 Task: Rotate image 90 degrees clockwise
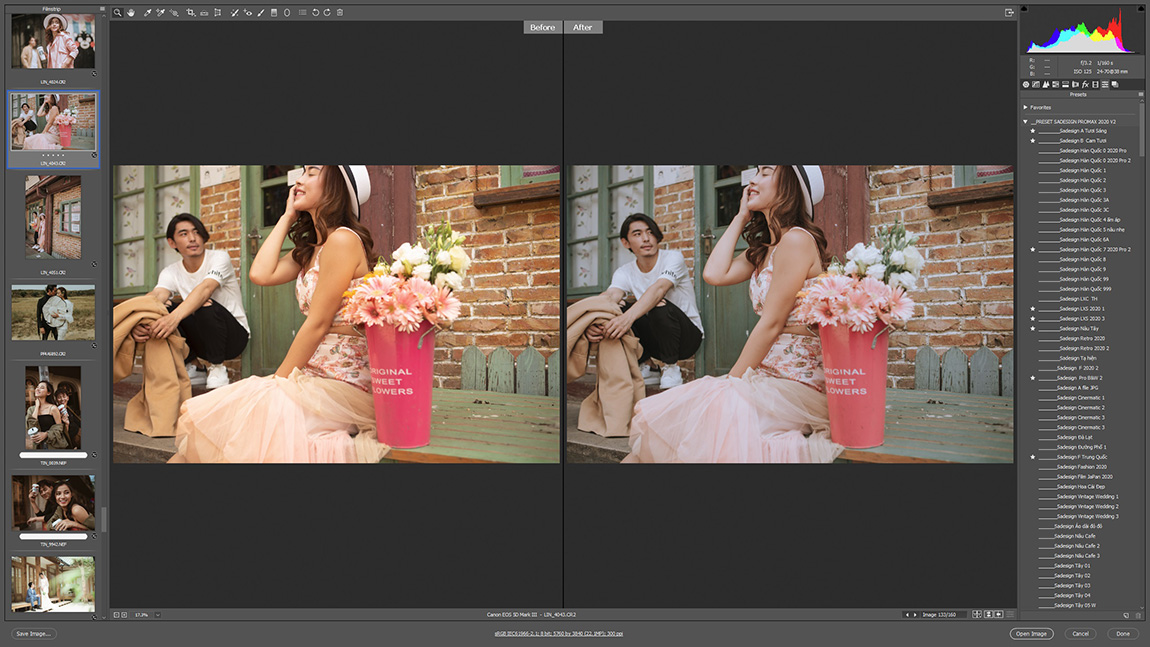point(327,13)
